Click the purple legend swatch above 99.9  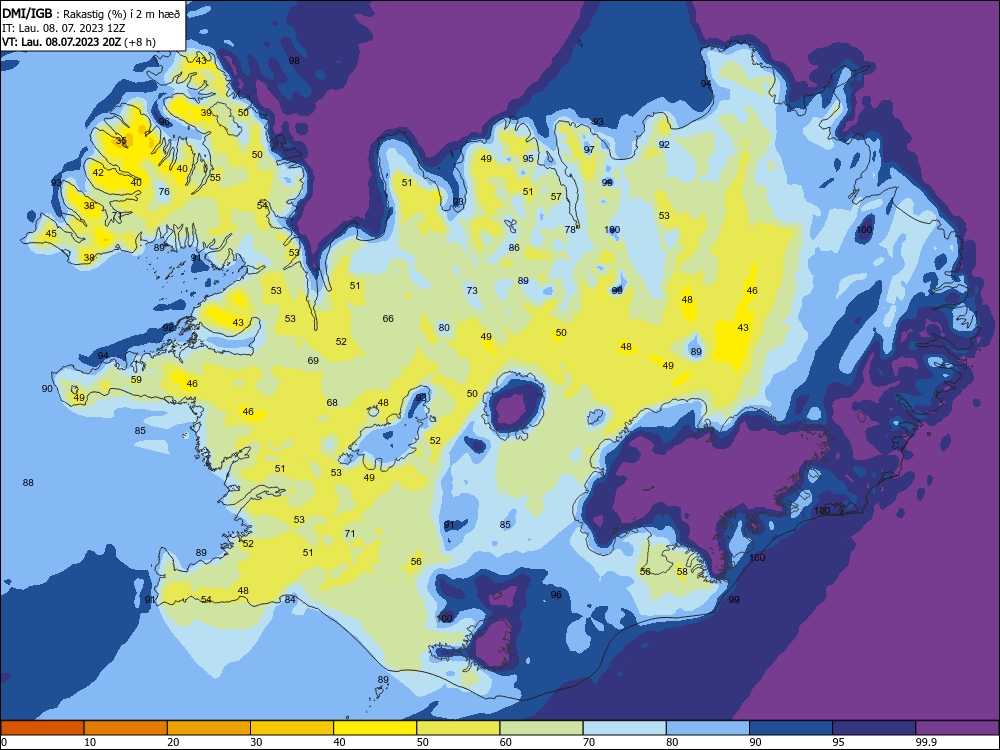point(957,728)
